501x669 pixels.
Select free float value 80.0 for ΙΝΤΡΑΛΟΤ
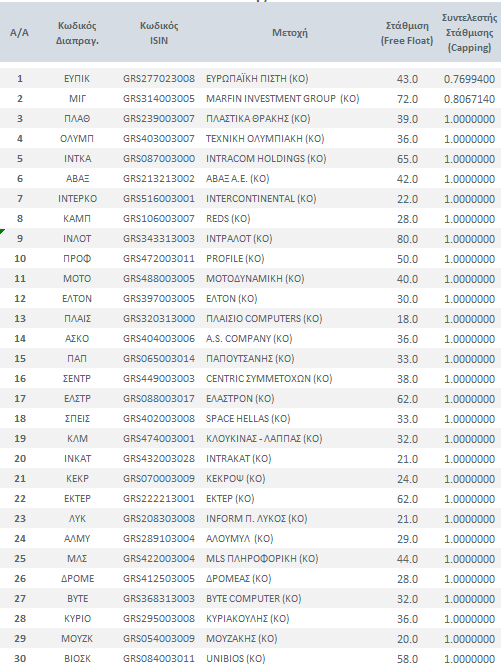(407, 239)
